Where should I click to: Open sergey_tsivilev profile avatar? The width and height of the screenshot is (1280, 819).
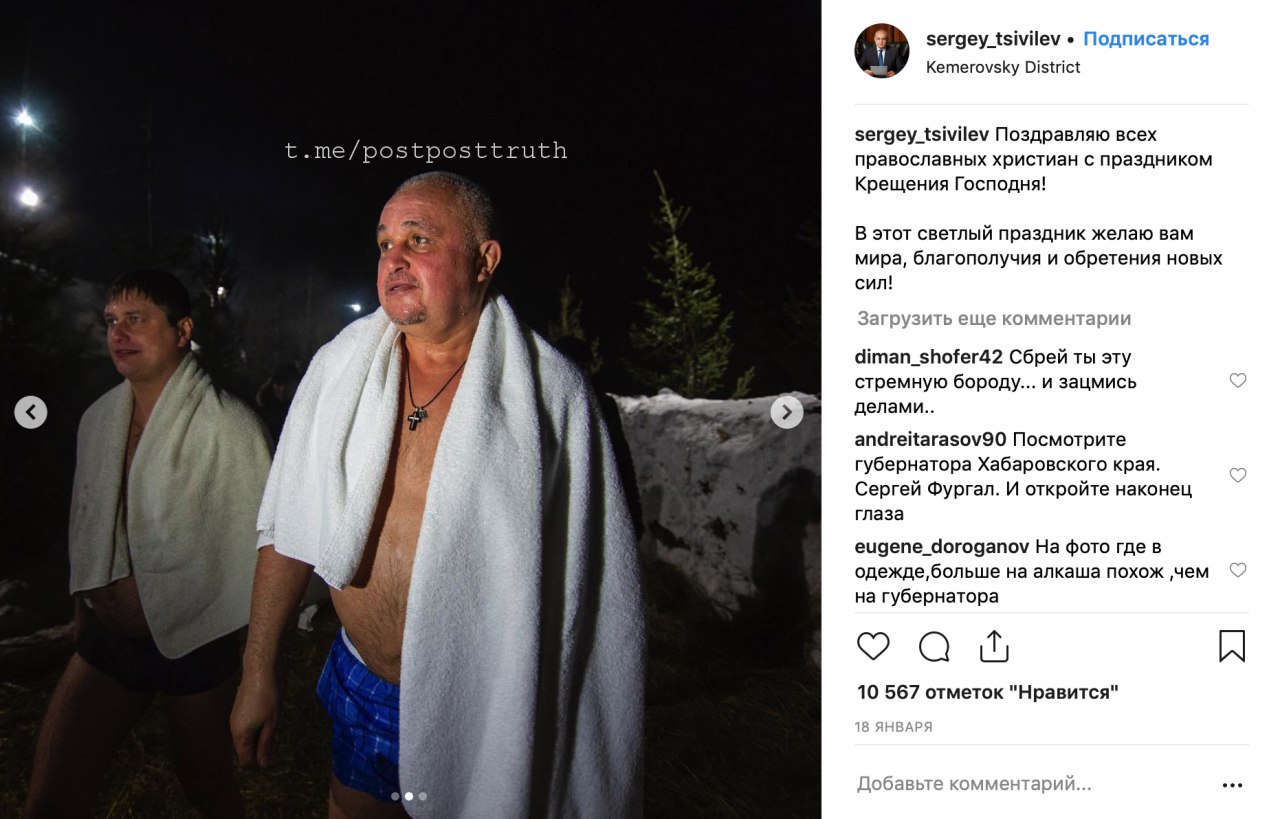tap(882, 51)
